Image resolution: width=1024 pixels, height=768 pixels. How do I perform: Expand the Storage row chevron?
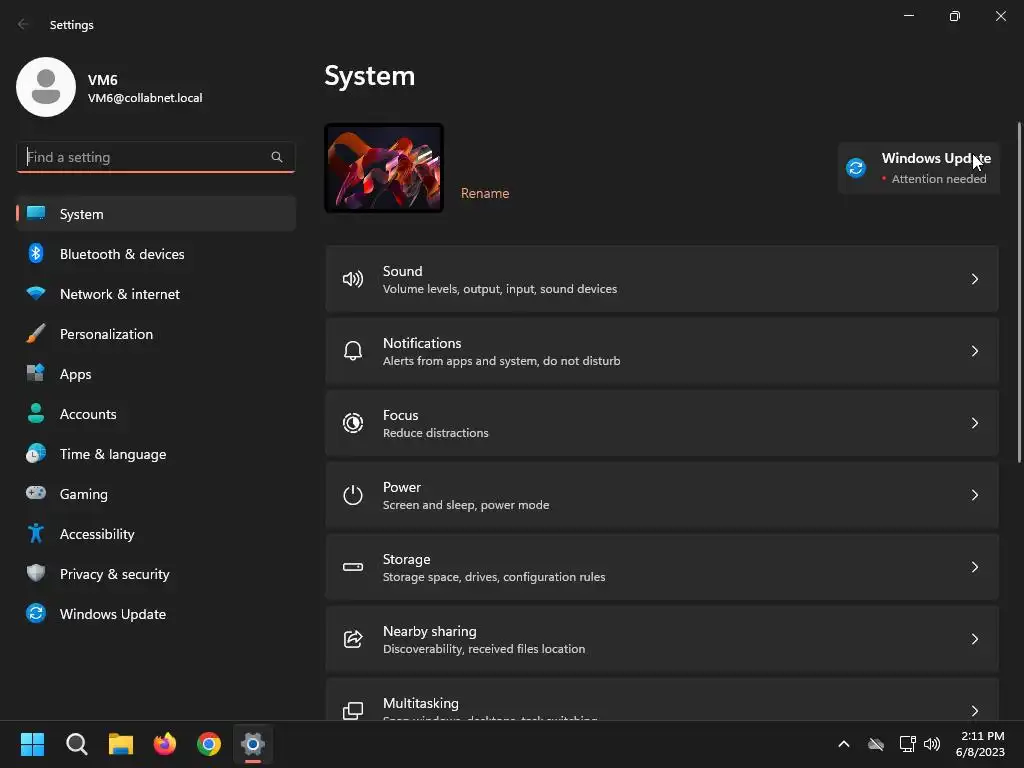tap(974, 567)
